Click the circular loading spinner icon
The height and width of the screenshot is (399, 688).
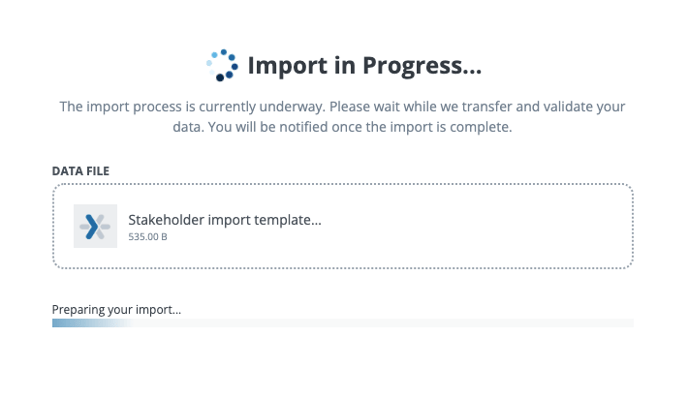(222, 65)
